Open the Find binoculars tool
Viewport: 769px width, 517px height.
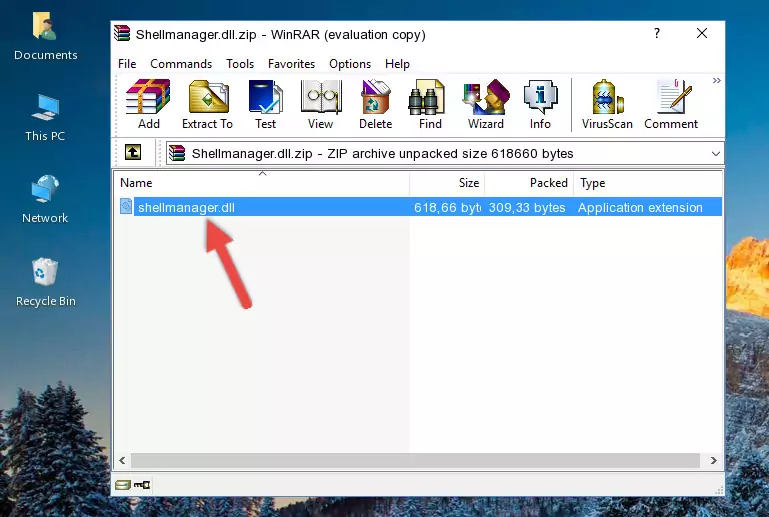point(430,104)
